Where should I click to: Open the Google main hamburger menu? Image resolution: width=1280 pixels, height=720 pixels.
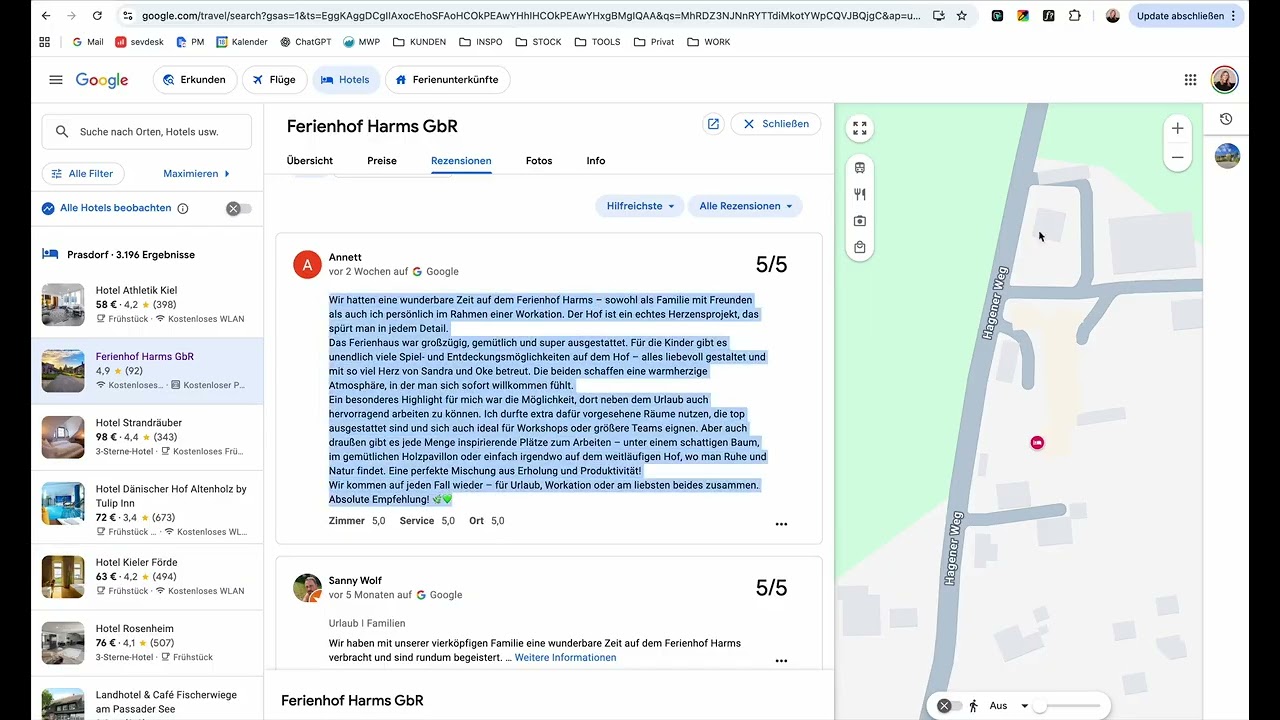pos(56,80)
